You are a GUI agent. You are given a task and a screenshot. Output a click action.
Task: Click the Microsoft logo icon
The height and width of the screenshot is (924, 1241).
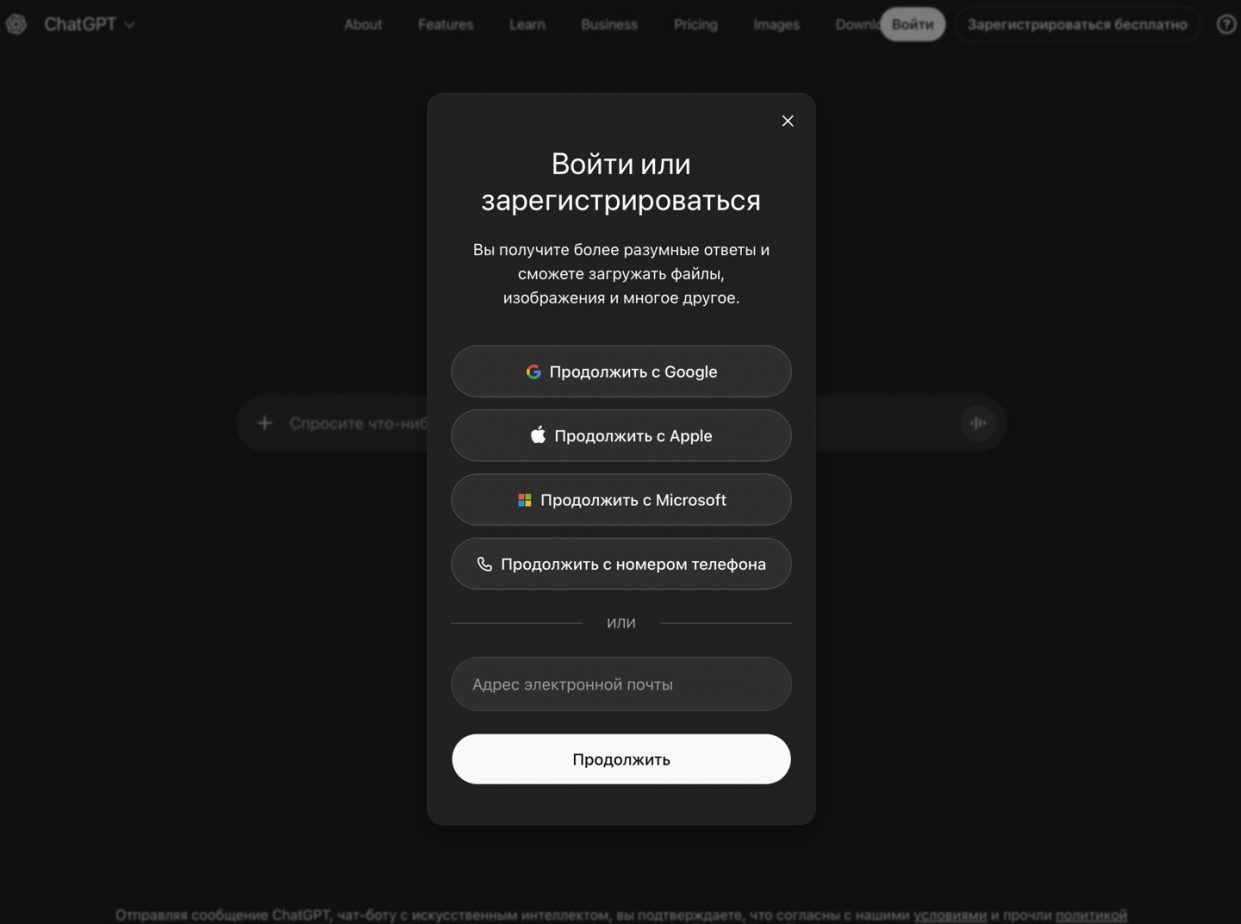(524, 500)
